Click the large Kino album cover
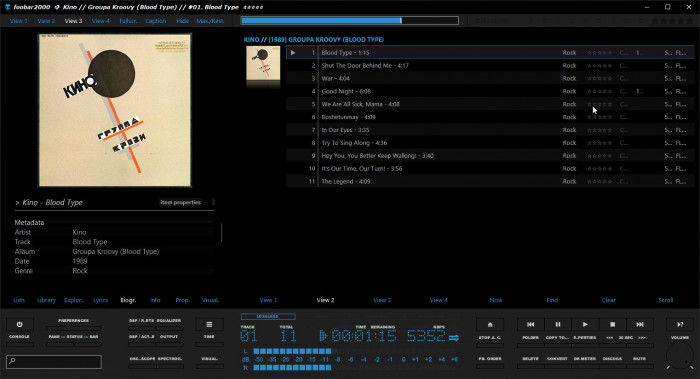The height and width of the screenshot is (379, 700). tap(115, 110)
